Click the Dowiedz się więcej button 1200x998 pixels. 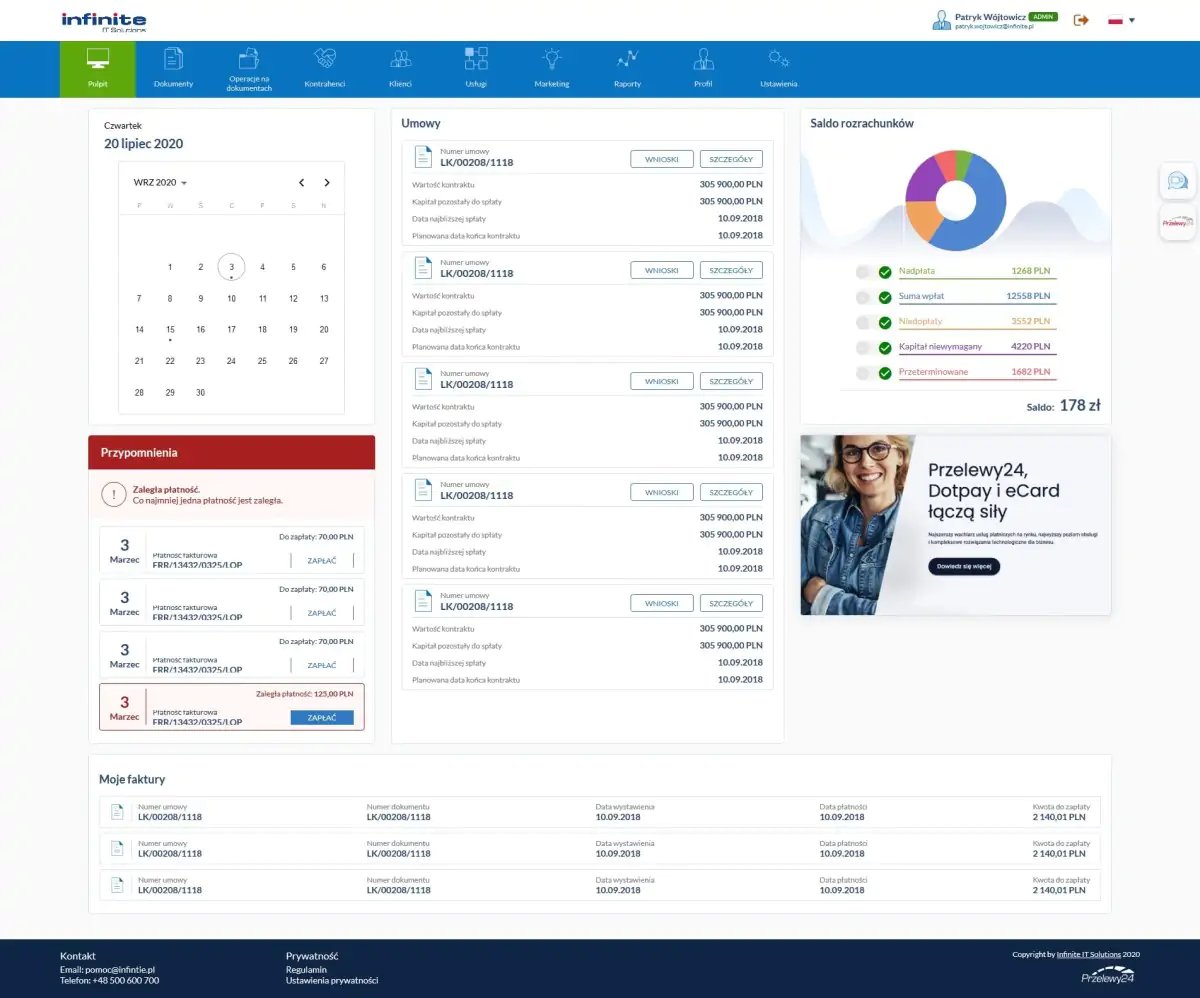(x=964, y=566)
